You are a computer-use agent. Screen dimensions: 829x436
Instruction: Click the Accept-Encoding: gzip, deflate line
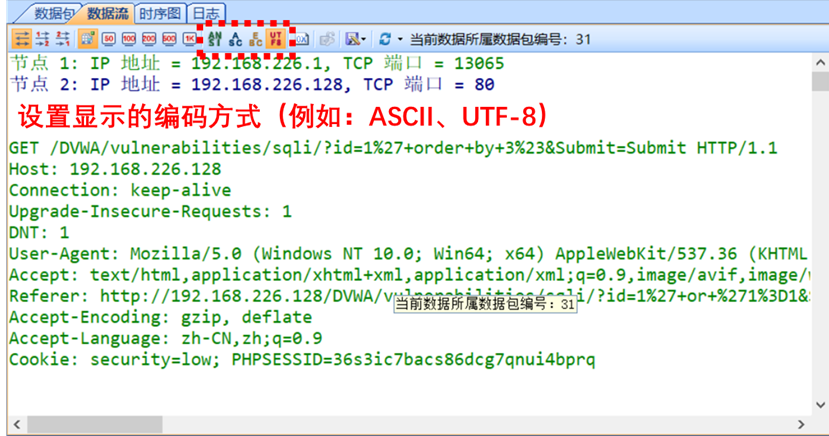click(x=161, y=317)
